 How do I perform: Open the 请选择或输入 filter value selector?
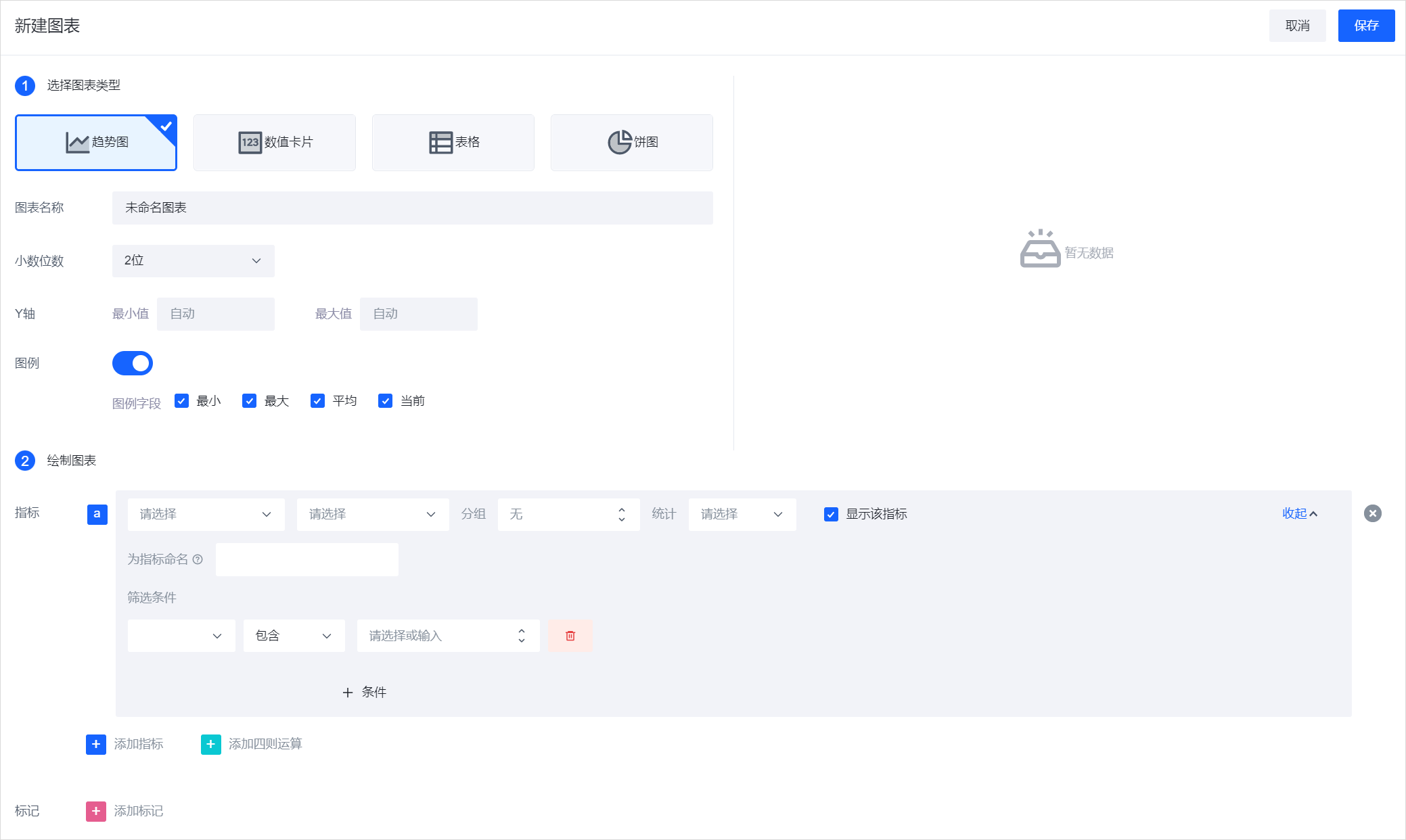[x=449, y=636]
